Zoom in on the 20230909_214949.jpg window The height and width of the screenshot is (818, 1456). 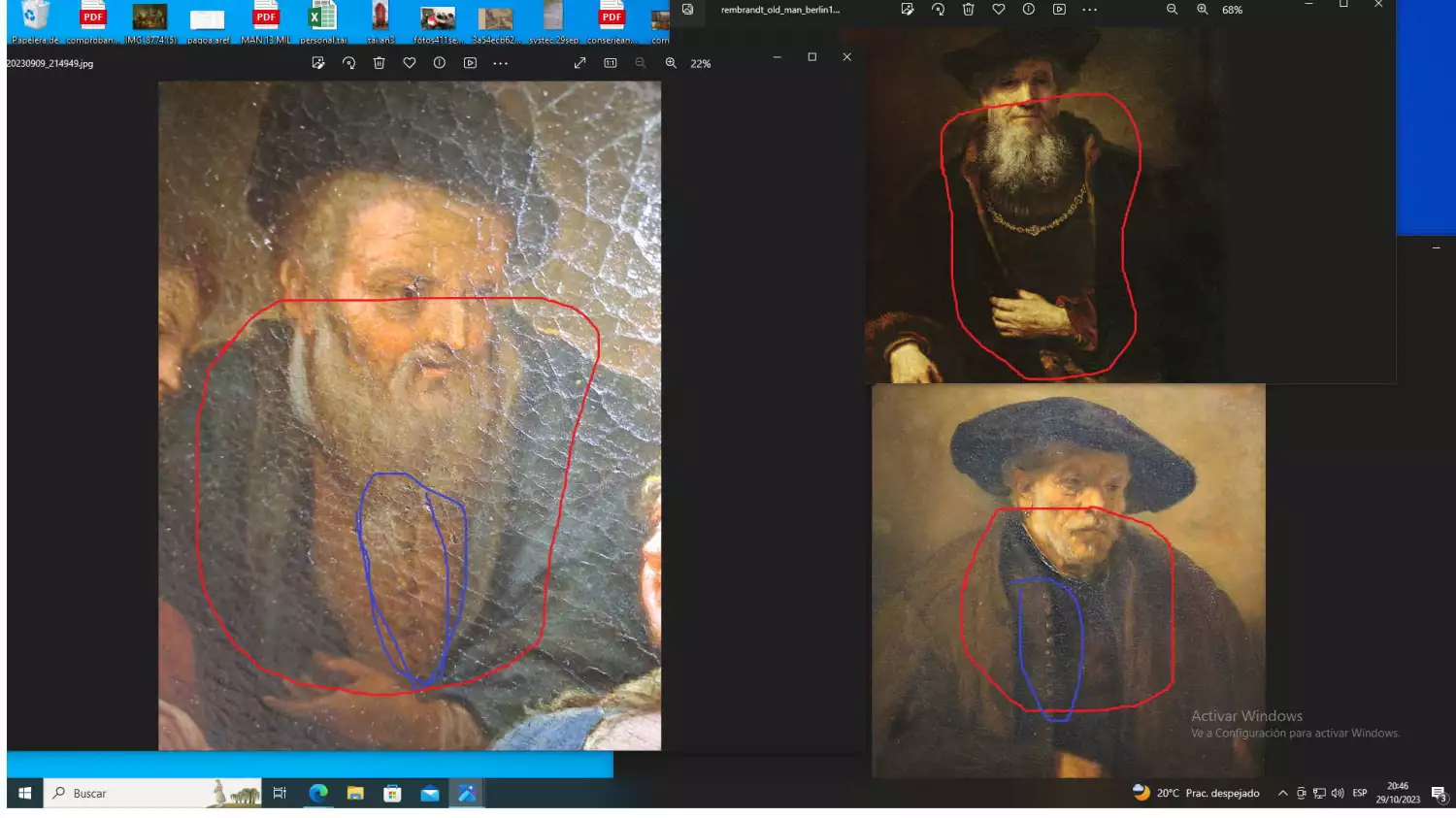click(x=671, y=63)
